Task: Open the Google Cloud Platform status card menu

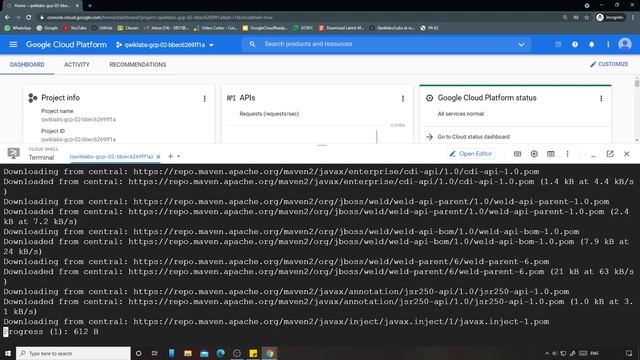Action: point(601,98)
